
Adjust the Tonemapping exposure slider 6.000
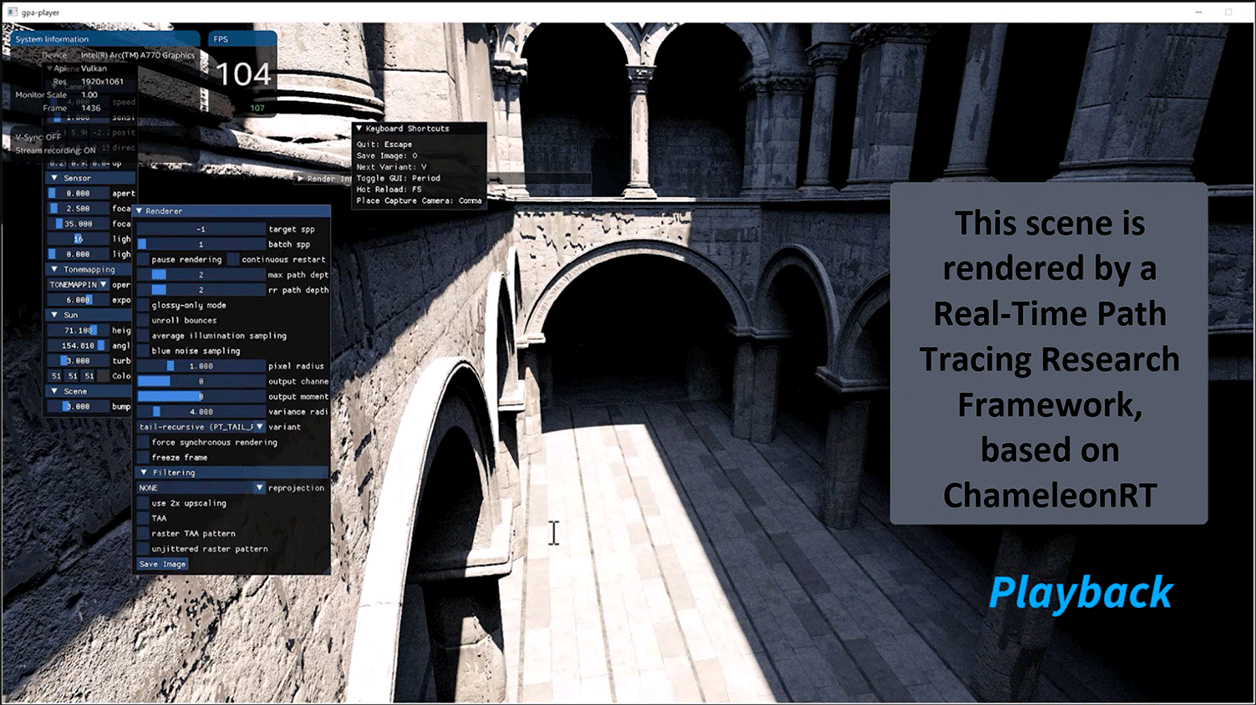pos(78,299)
